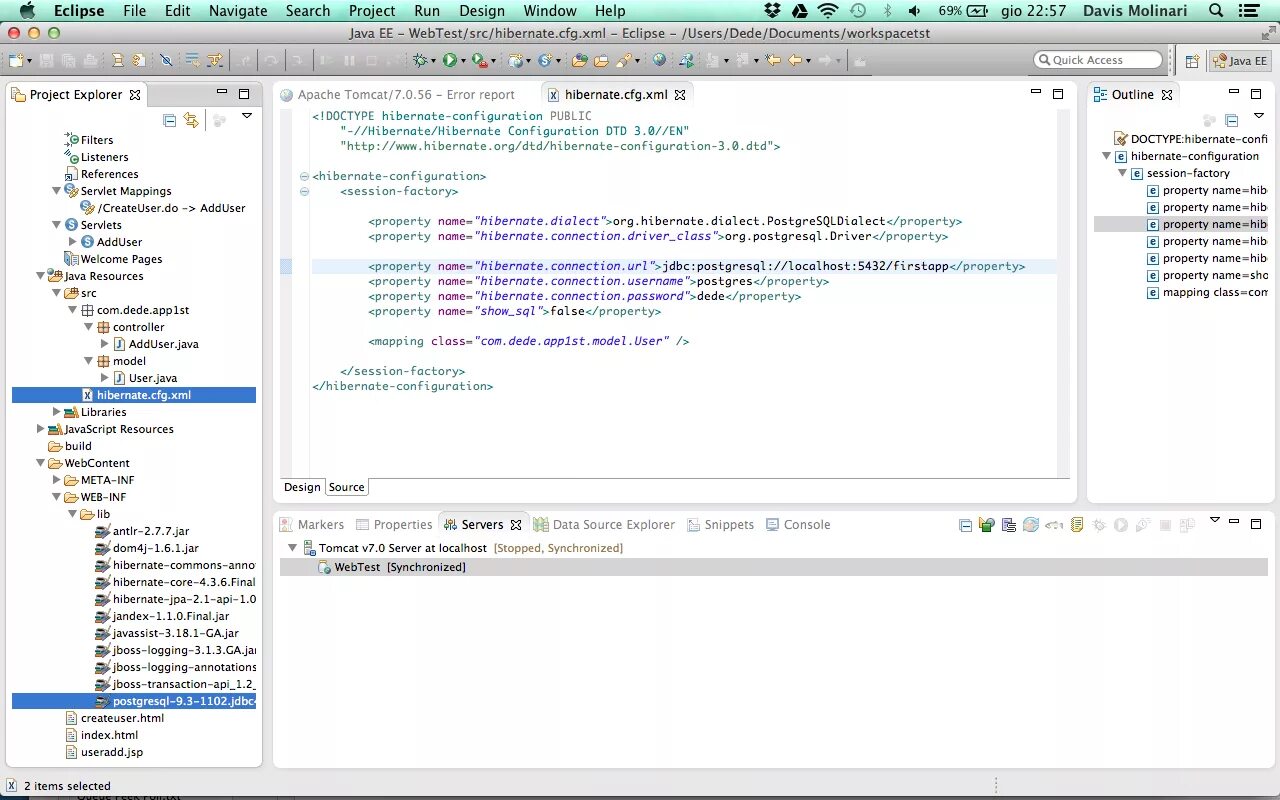Close the Outline view tab

pyautogui.click(x=1166, y=95)
